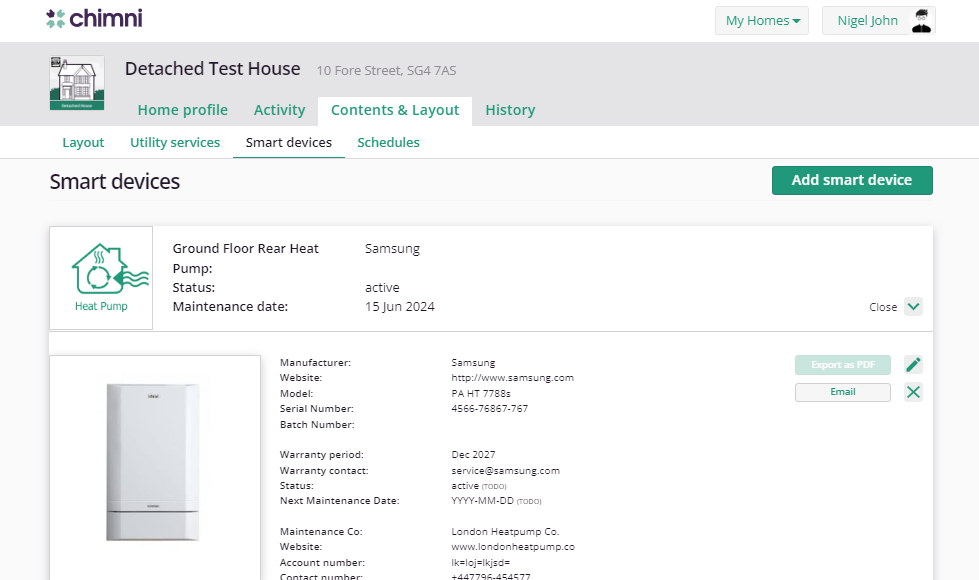The height and width of the screenshot is (580, 979).
Task: Open the Home profile tab
Action: point(182,110)
